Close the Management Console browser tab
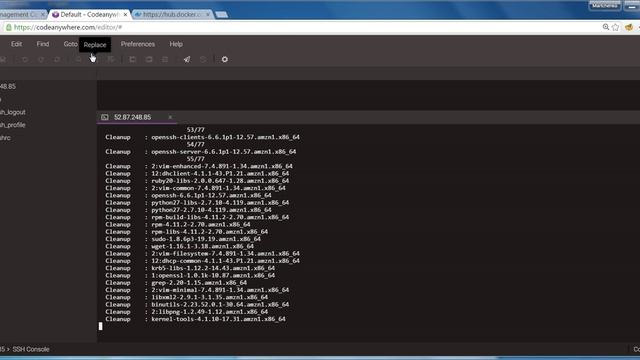Image resolution: width=640 pixels, height=360 pixels. point(43,14)
